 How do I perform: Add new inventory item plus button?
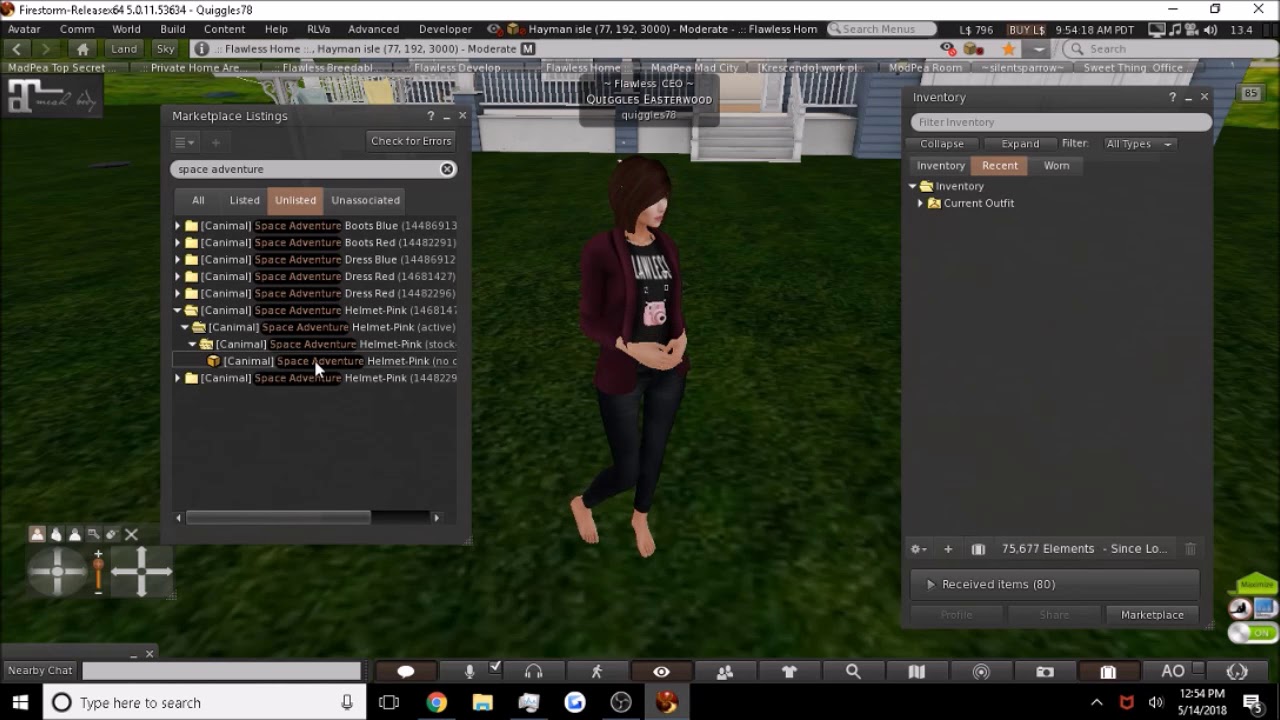click(x=948, y=549)
